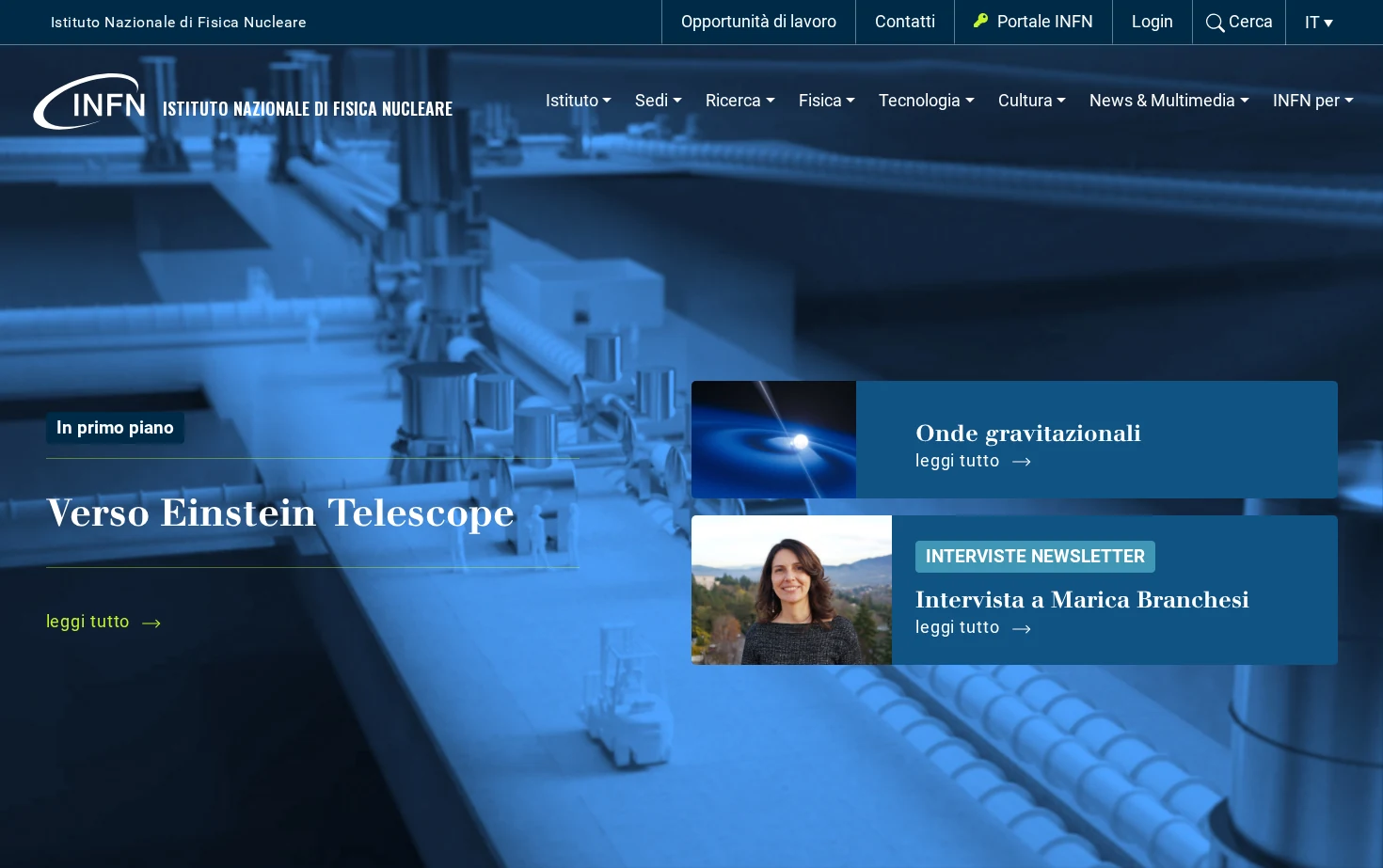
Task: Open the IT language dropdown
Action: tap(1319, 22)
